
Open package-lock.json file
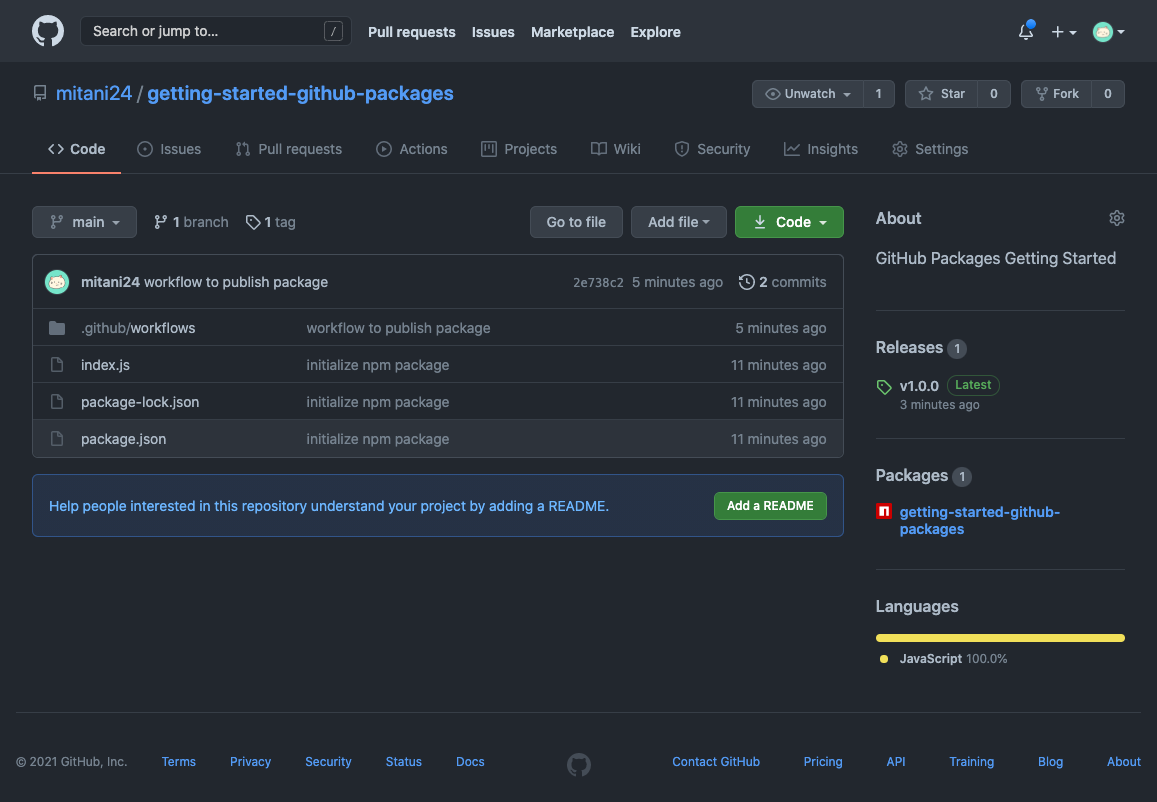(x=140, y=401)
